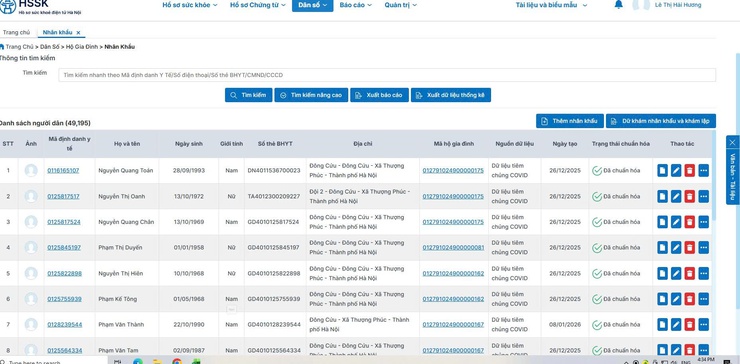
Task: Go to Hộ Gia Đình in the breadcrumb
Action: click(x=82, y=47)
